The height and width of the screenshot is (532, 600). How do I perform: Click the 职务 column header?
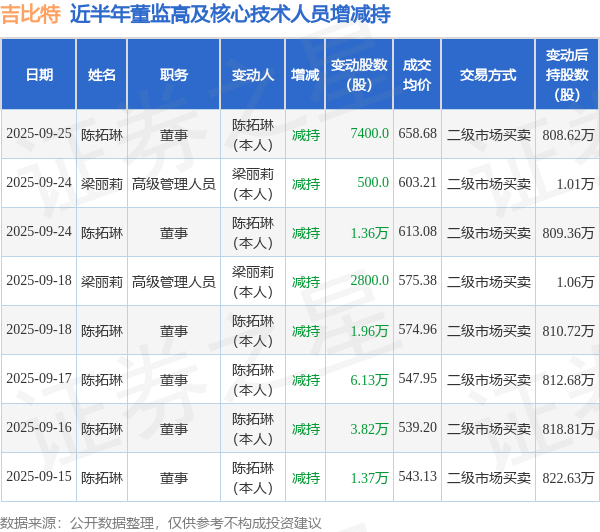click(174, 75)
